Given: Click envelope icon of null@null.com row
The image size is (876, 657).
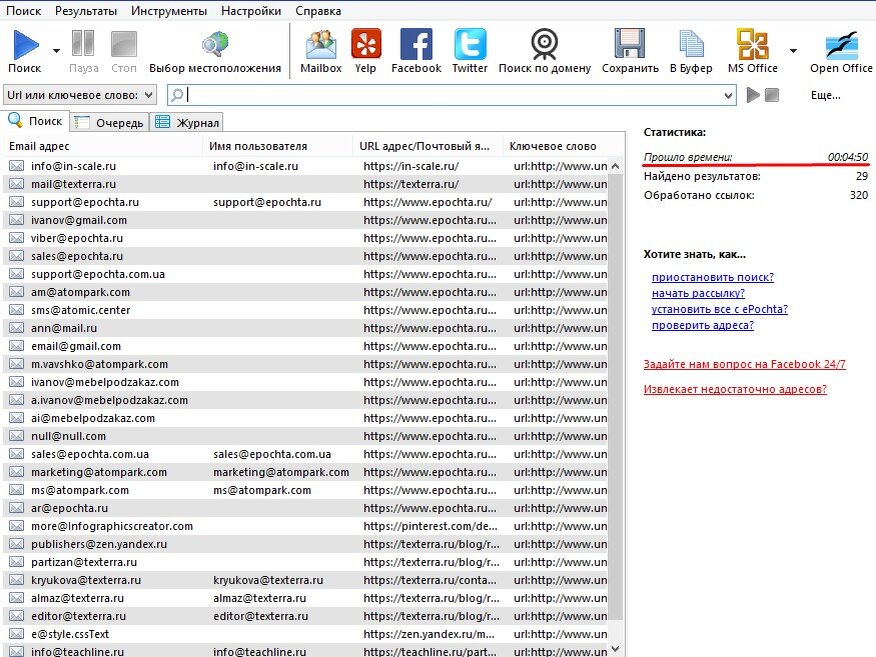Looking at the screenshot, I should click(x=17, y=436).
